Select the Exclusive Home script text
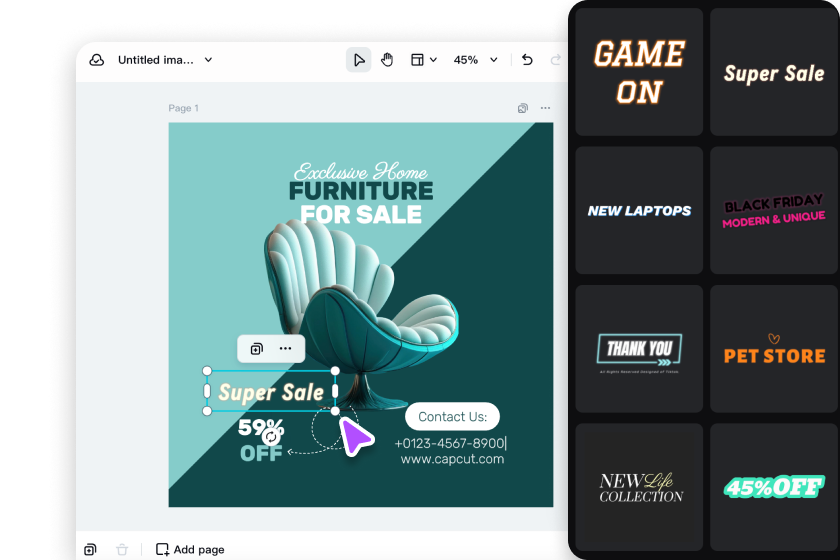This screenshot has height=560, width=840. [361, 171]
